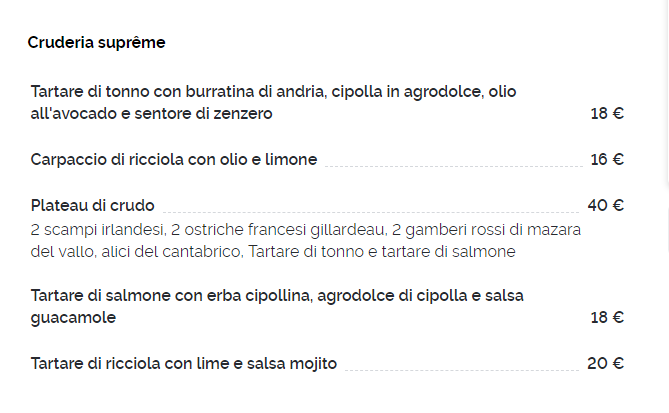Image resolution: width=669 pixels, height=413 pixels.
Task: Select Tartare di ricciola con lime item
Action: (184, 364)
